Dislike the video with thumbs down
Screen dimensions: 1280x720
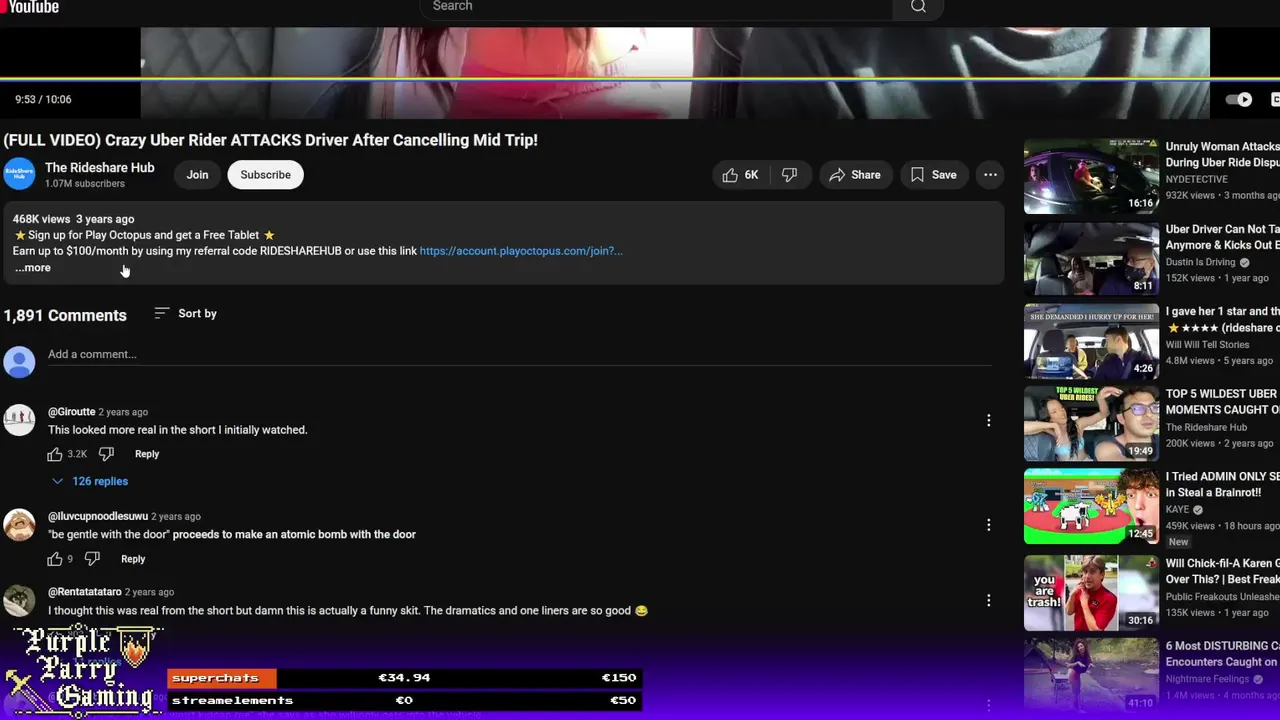point(789,175)
